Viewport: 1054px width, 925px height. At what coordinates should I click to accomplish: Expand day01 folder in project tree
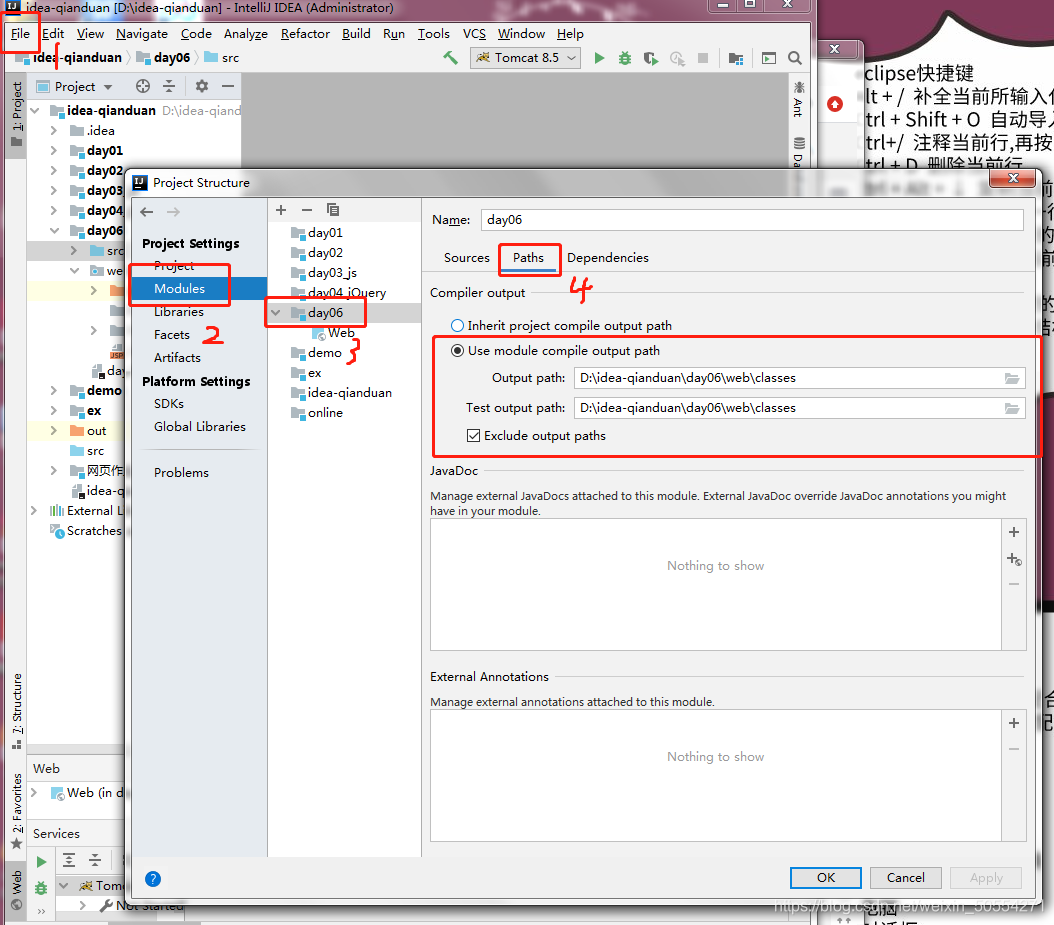(54, 151)
